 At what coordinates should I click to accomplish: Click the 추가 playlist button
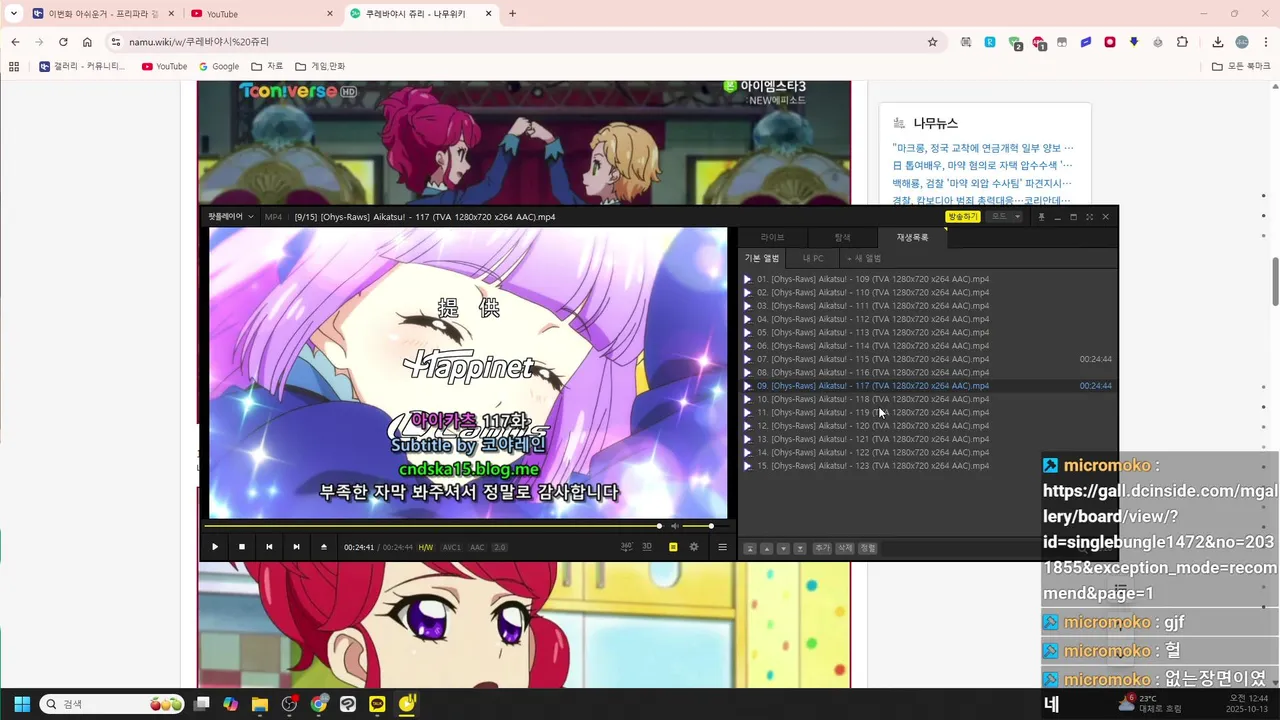point(822,549)
